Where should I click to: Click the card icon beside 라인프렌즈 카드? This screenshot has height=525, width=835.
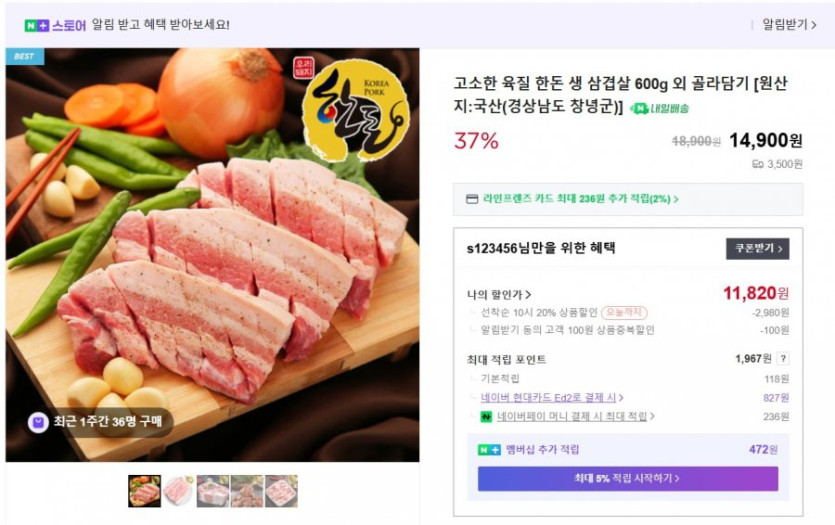[472, 199]
